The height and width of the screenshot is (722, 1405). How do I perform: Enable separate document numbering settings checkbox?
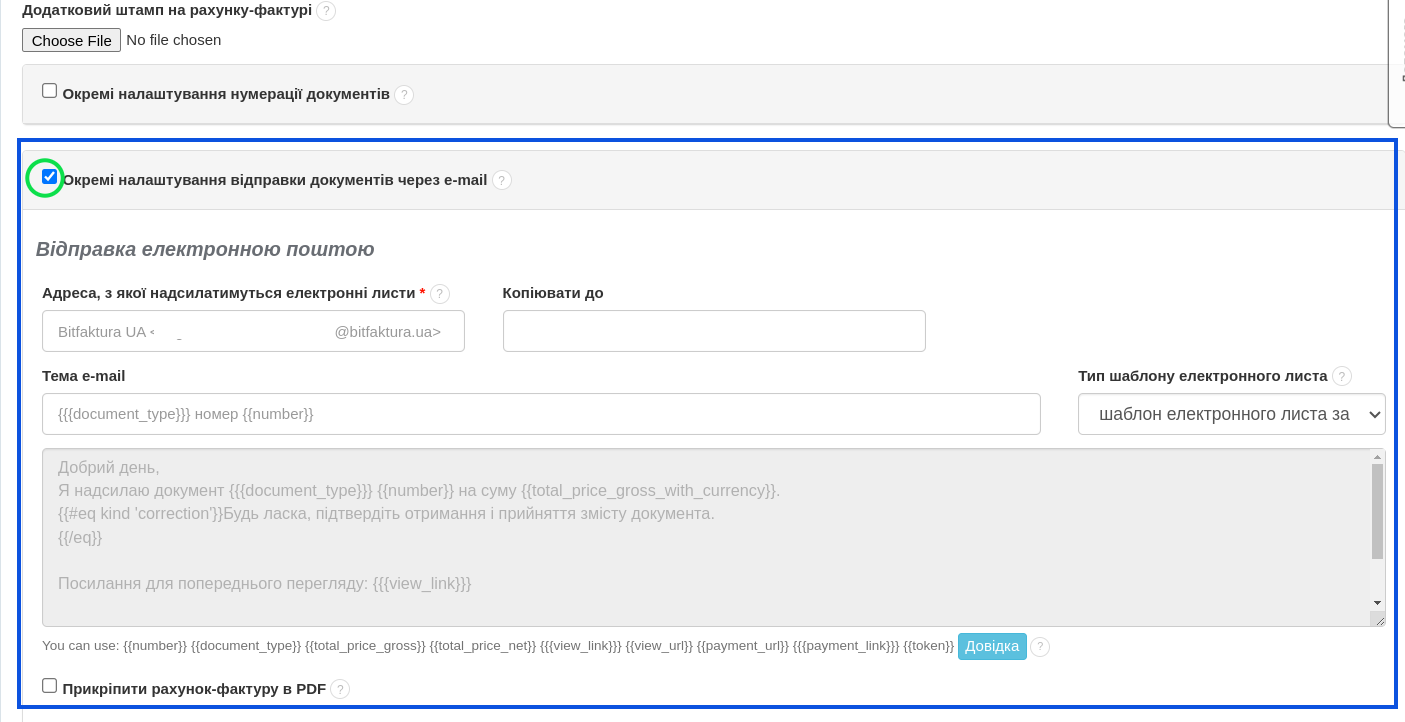point(50,91)
